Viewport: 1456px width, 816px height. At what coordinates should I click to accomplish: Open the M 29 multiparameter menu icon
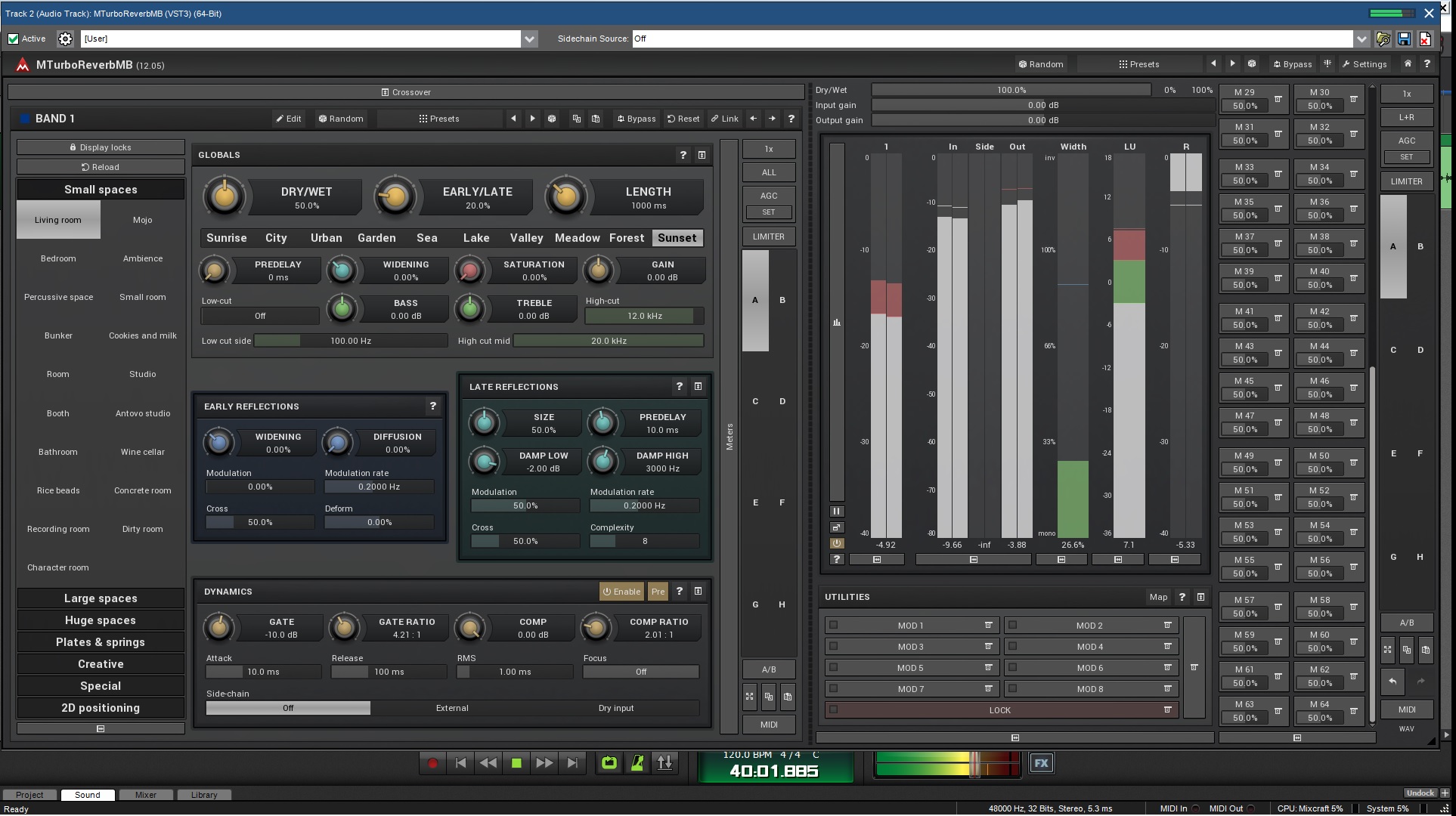(x=1278, y=99)
